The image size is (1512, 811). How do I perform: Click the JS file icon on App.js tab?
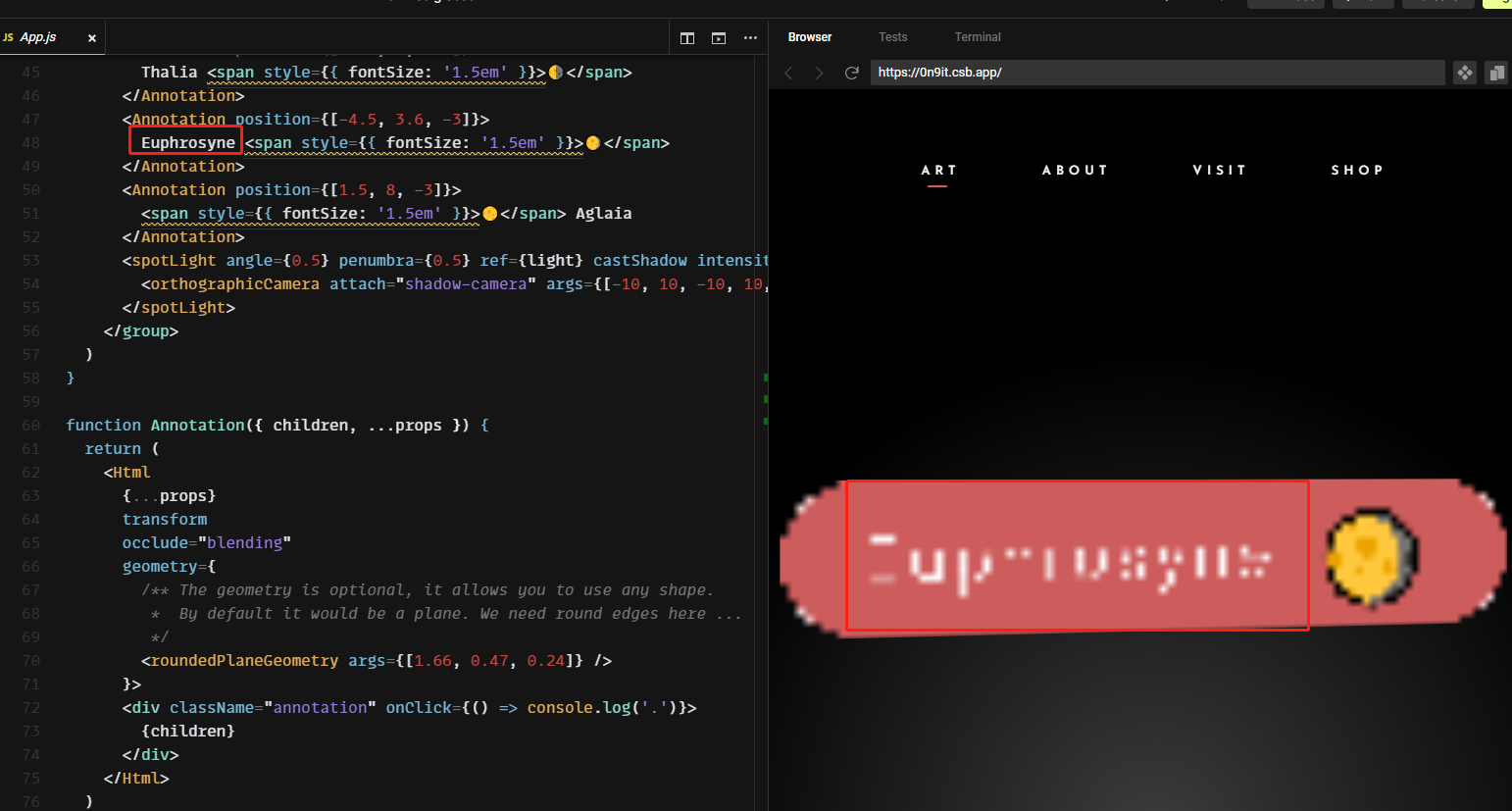[10, 36]
